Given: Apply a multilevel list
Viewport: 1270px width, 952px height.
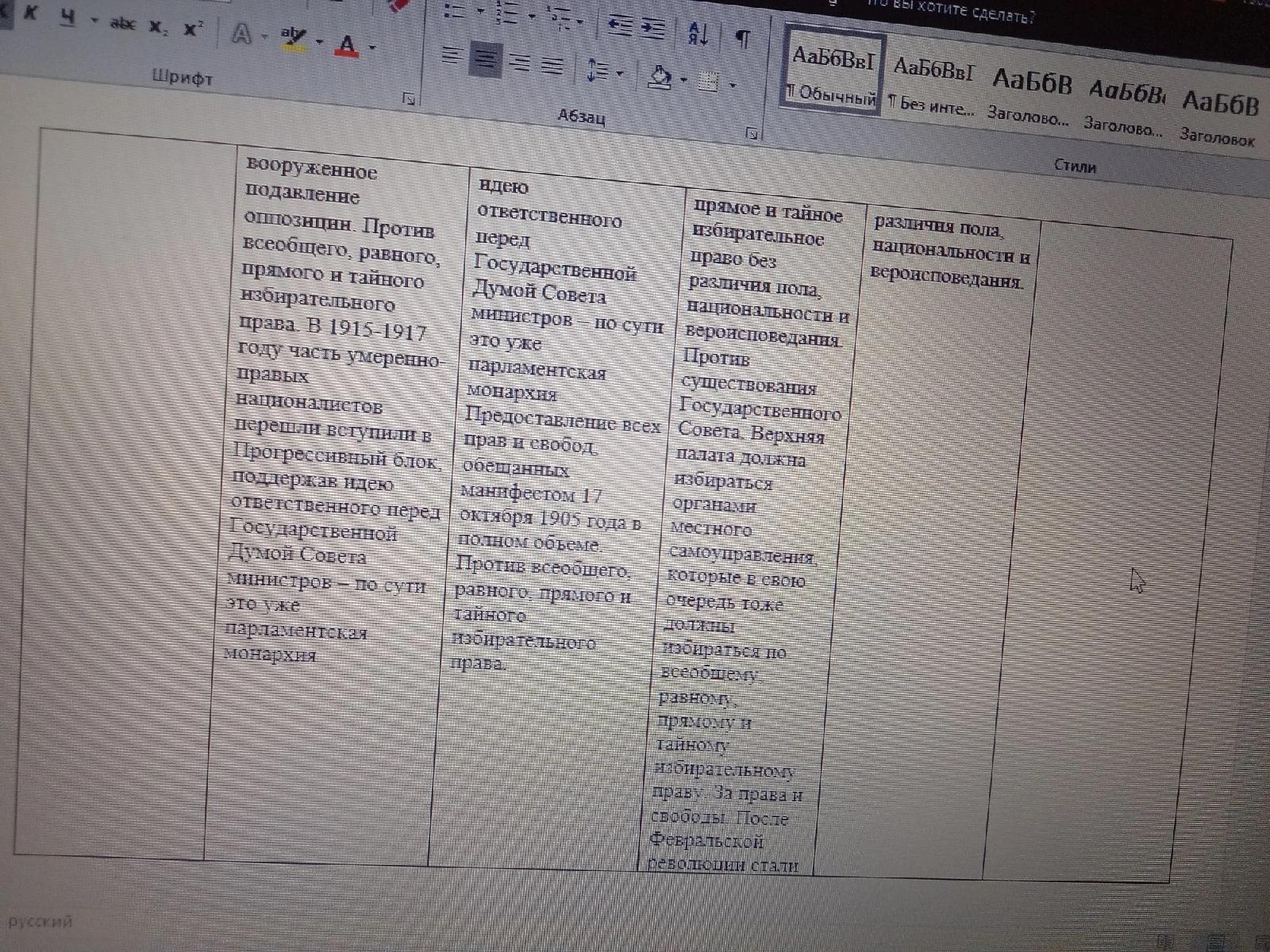Looking at the screenshot, I should coord(559,19).
